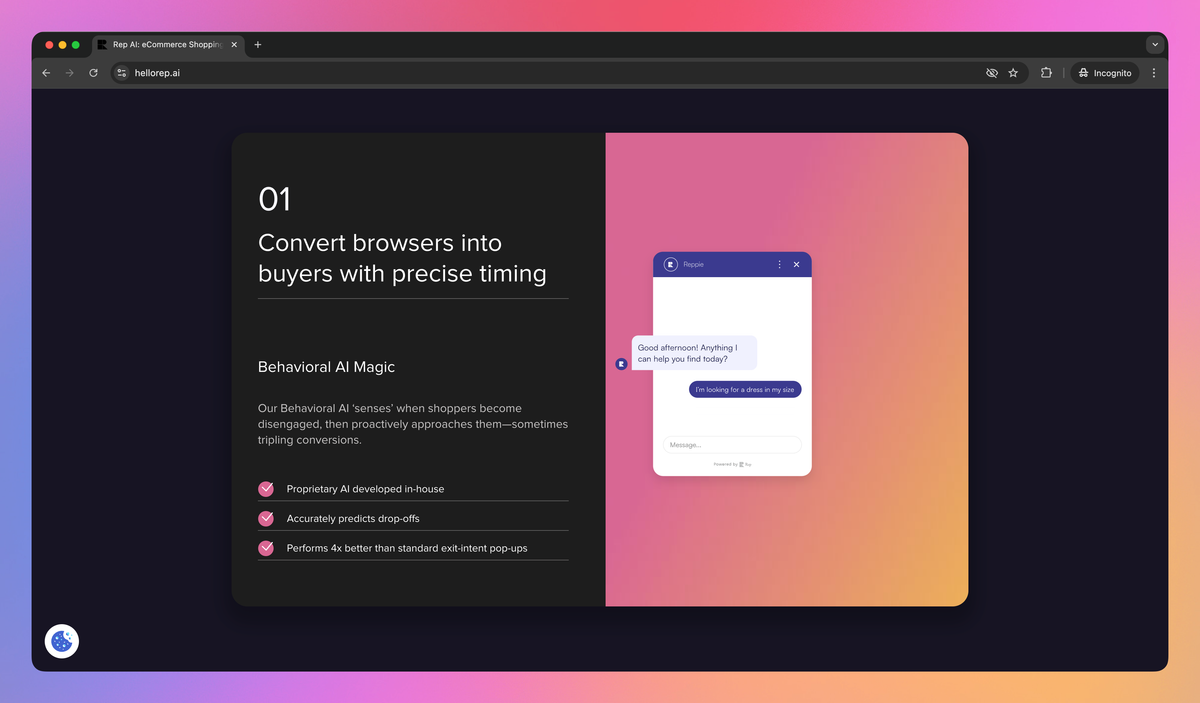The image size is (1200, 703).
Task: Open cookie preferences icon
Action: point(62,641)
